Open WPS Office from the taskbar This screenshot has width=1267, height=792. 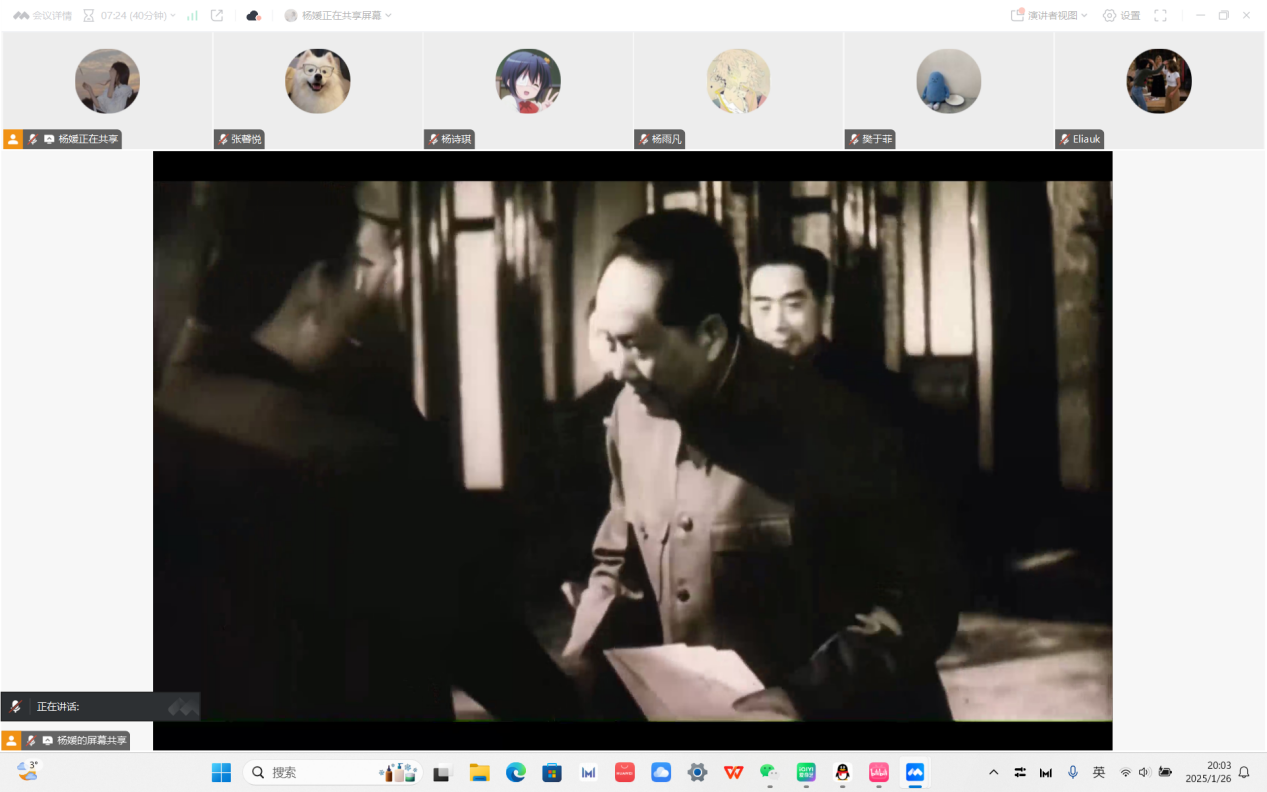tap(733, 772)
